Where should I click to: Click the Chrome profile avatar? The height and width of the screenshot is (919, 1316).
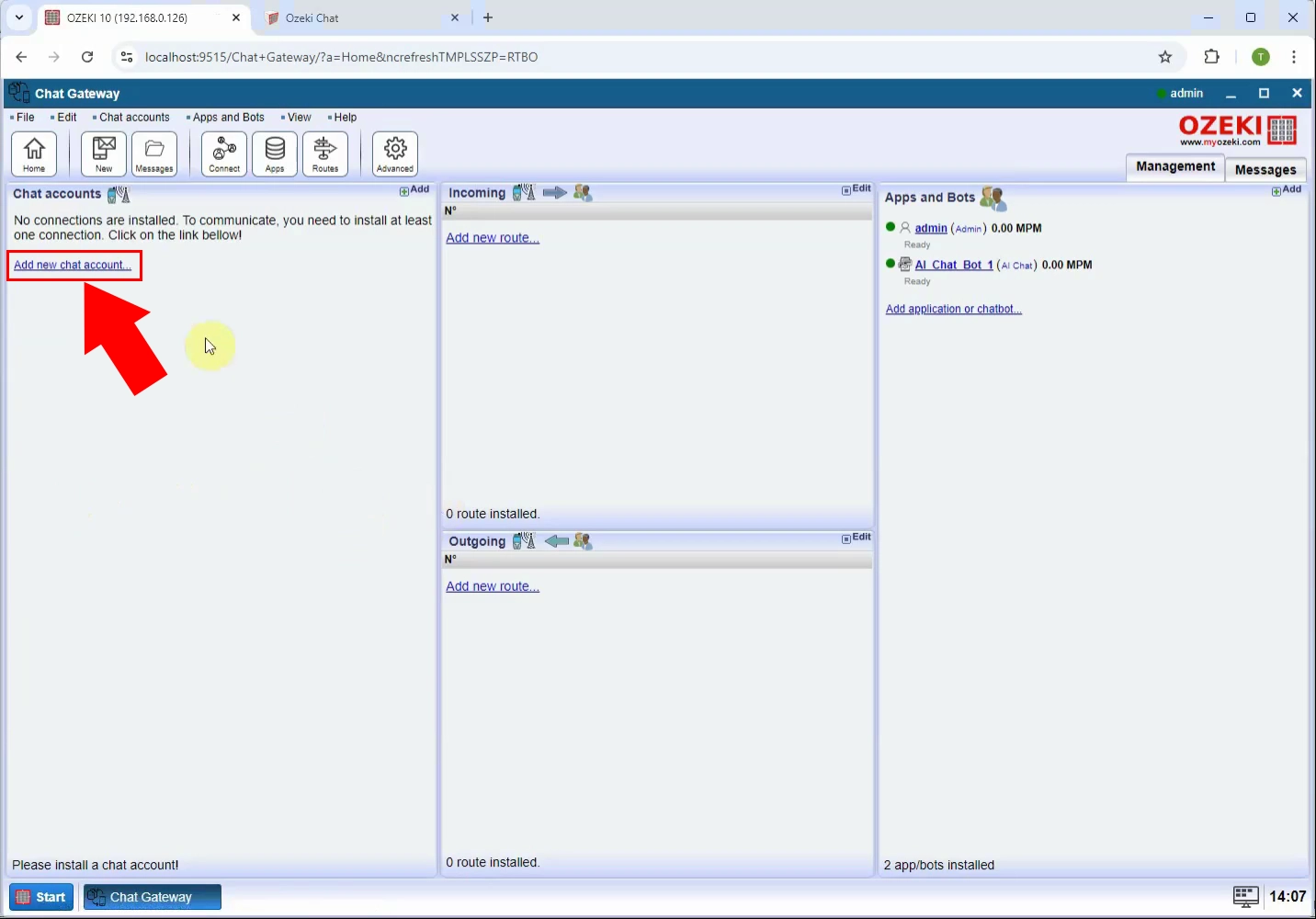(x=1262, y=57)
